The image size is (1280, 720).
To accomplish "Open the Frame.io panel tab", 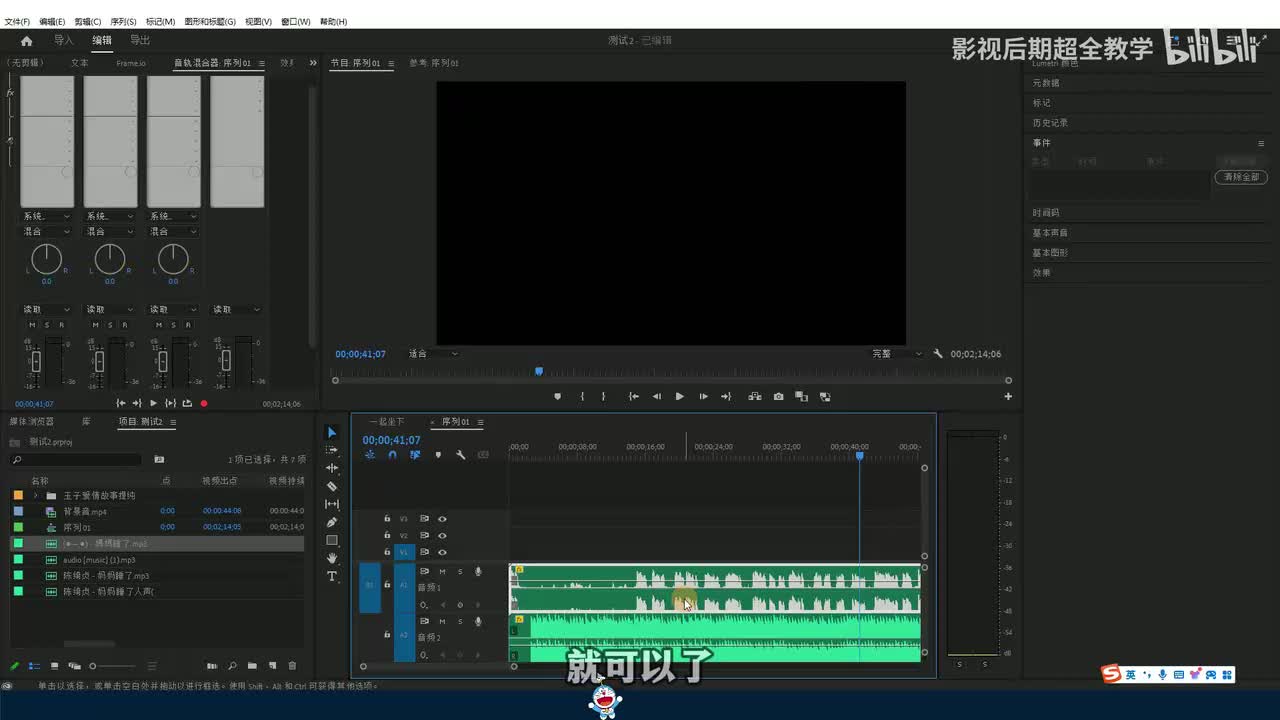I will tap(131, 63).
